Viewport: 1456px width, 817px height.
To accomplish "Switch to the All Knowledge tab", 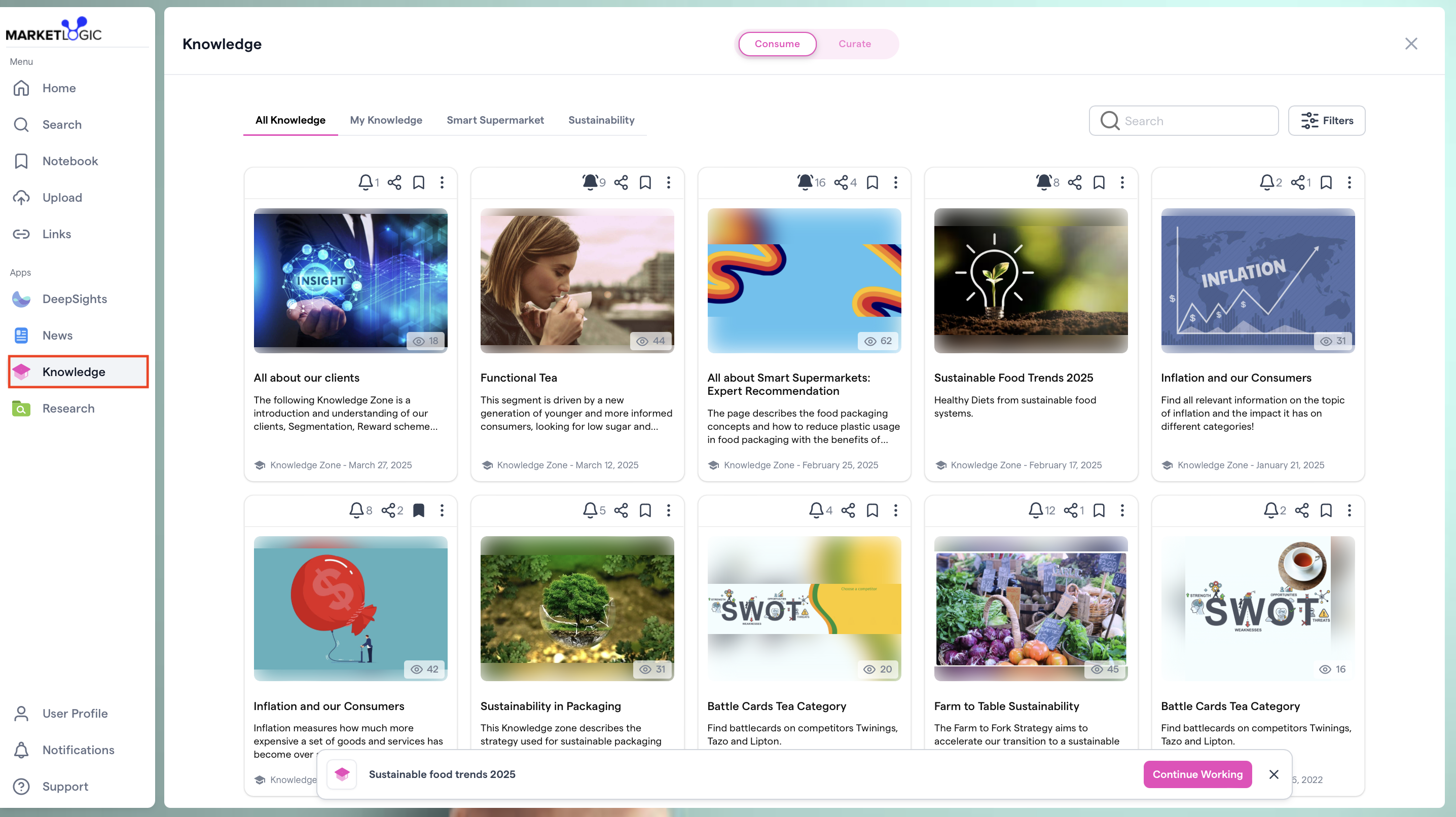I will (290, 120).
